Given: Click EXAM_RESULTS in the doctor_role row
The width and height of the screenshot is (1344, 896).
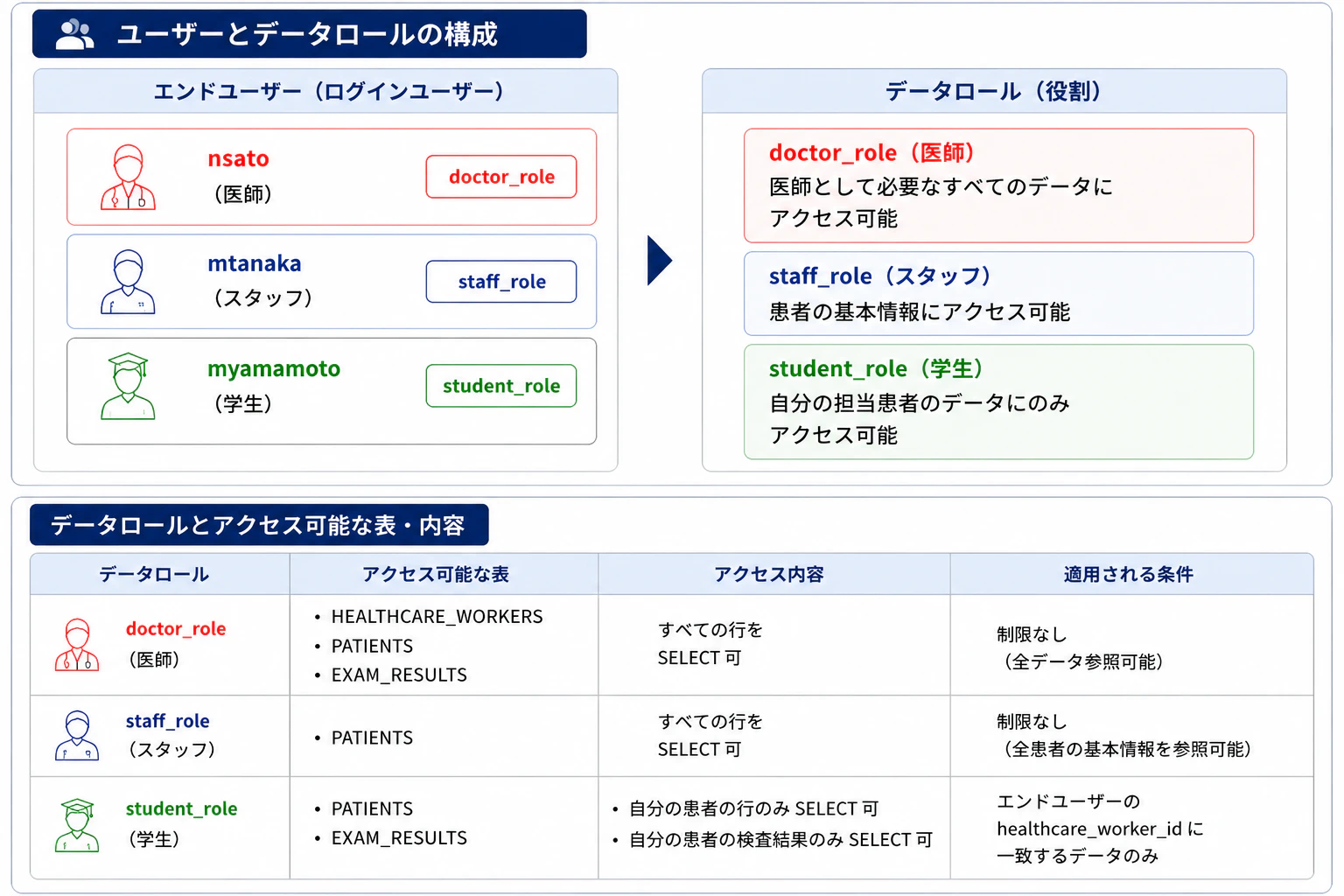Looking at the screenshot, I should coord(399,675).
